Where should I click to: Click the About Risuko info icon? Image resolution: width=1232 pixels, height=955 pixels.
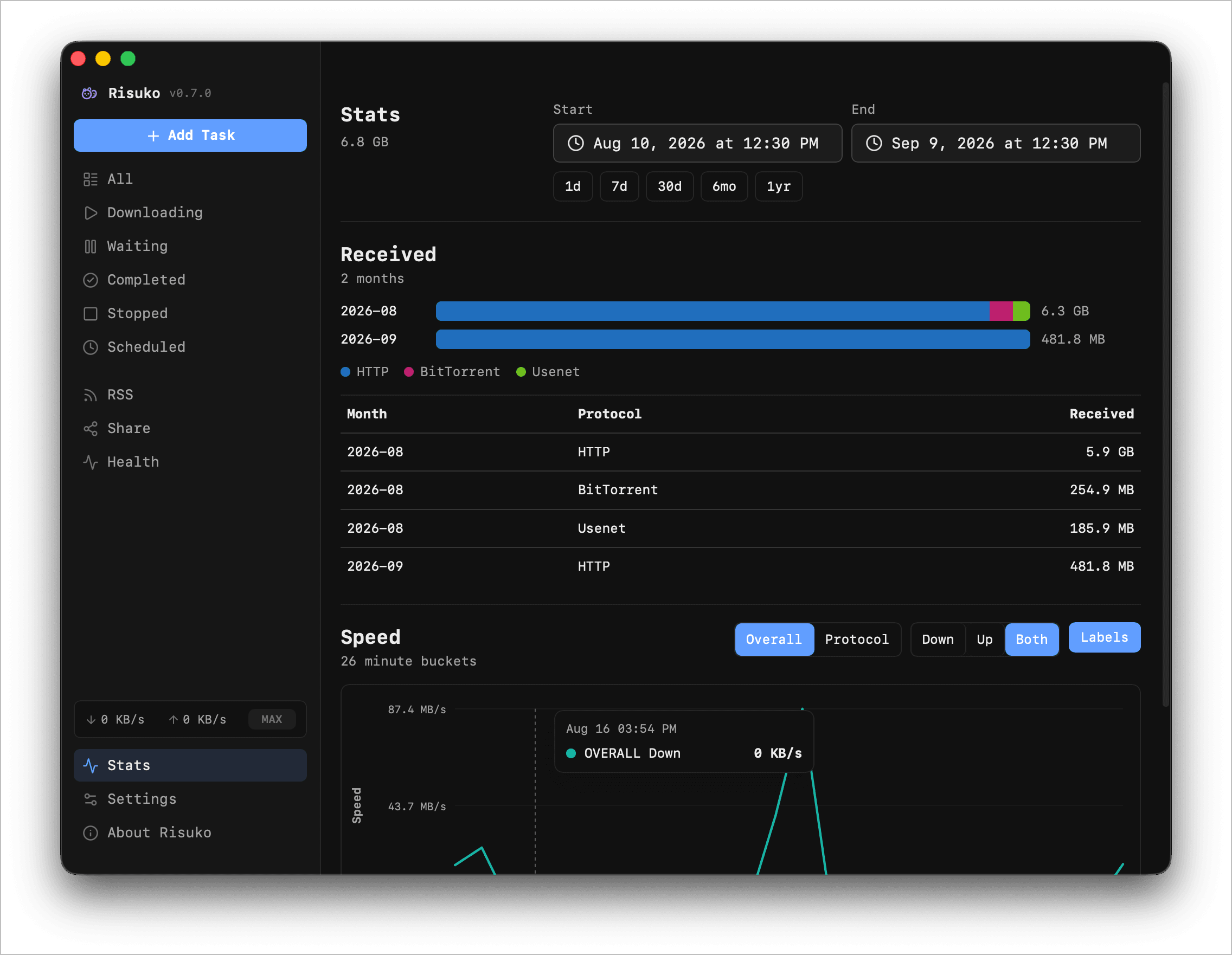[90, 833]
